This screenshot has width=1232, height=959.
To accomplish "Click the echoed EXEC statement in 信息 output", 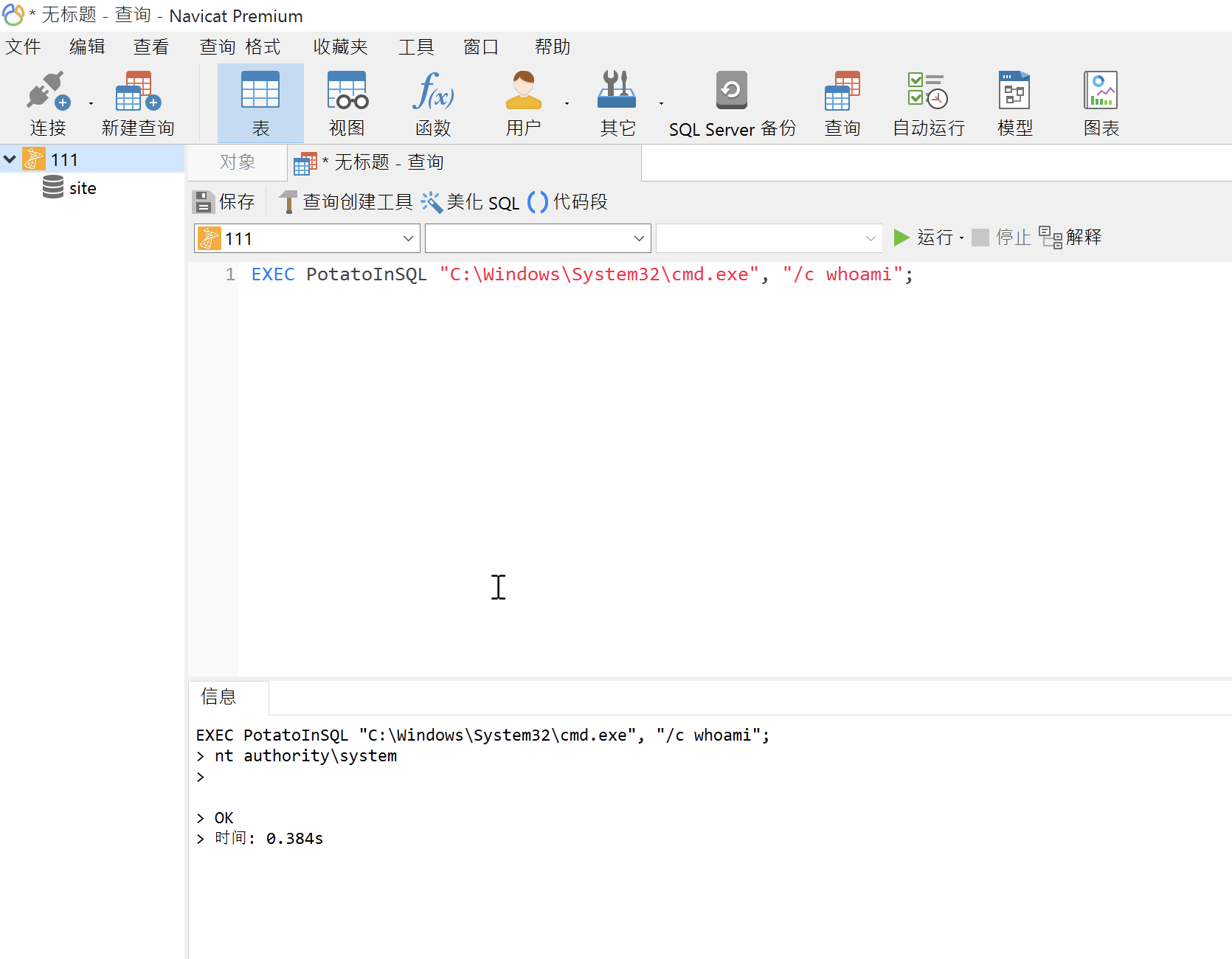I will (483, 735).
